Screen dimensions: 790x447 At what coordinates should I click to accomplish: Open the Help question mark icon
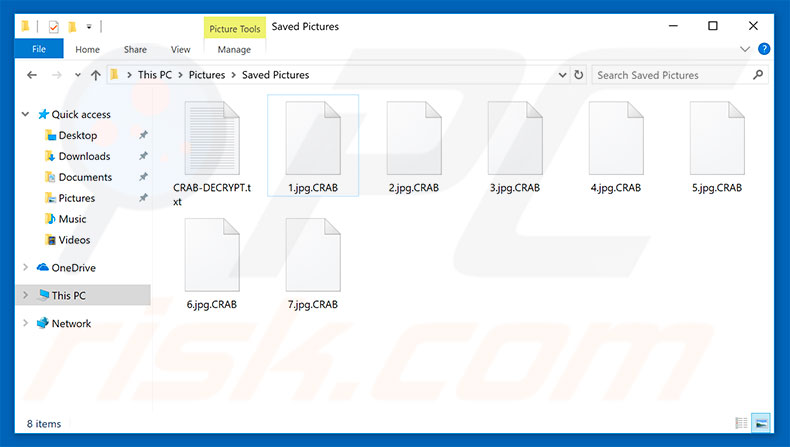point(764,49)
